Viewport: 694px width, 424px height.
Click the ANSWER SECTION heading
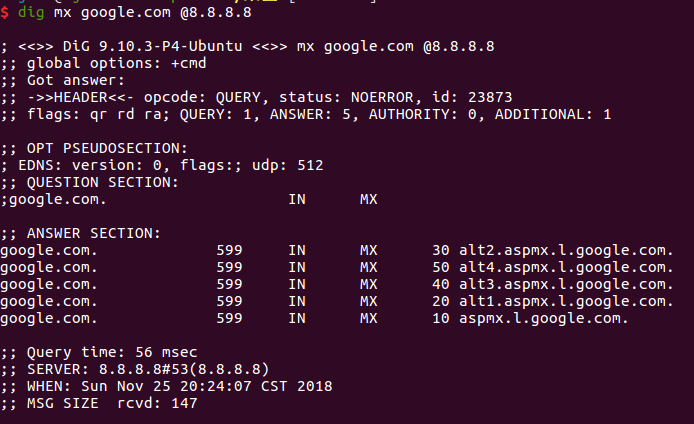point(93,233)
